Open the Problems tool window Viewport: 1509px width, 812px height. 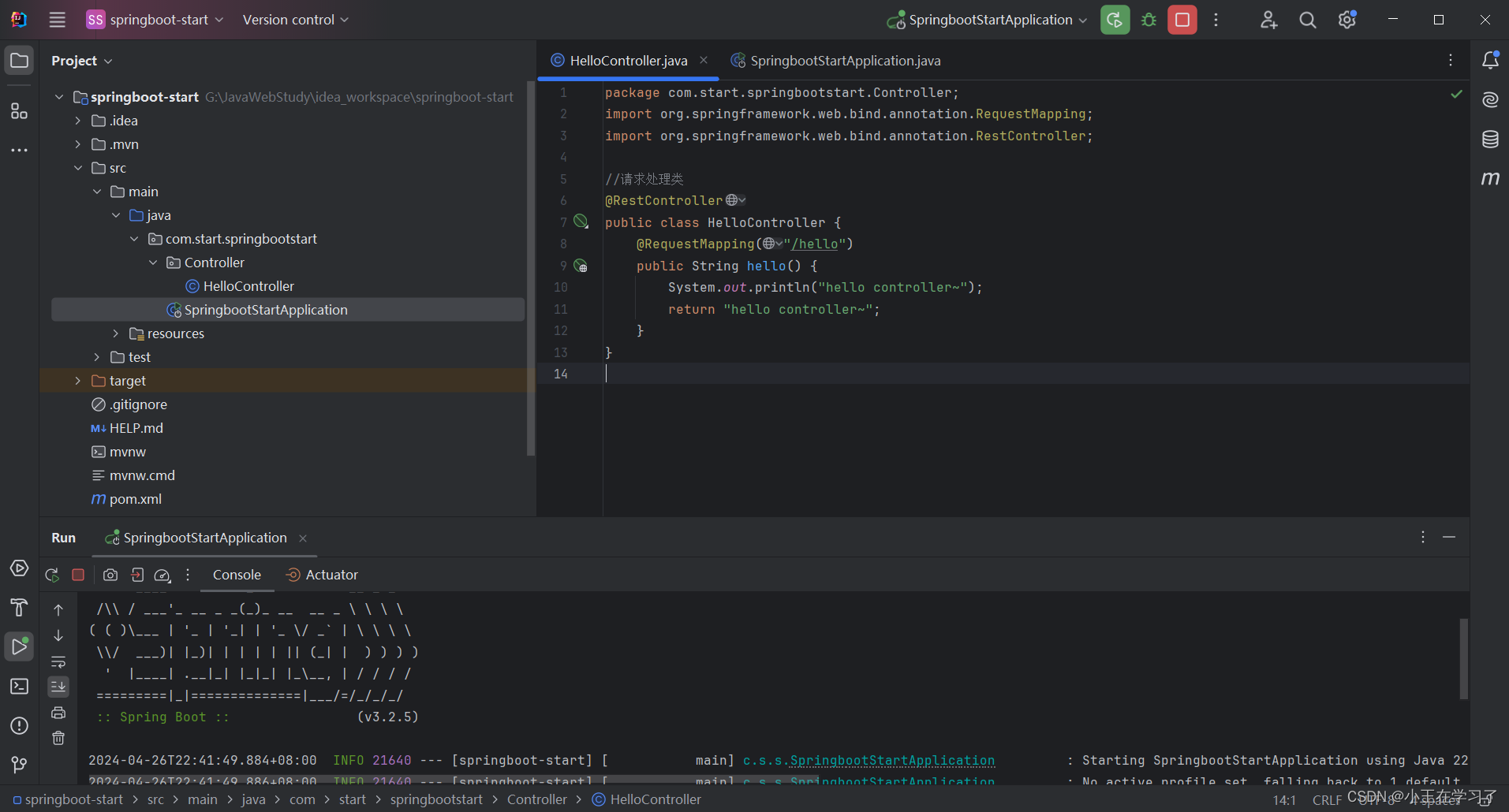19,726
